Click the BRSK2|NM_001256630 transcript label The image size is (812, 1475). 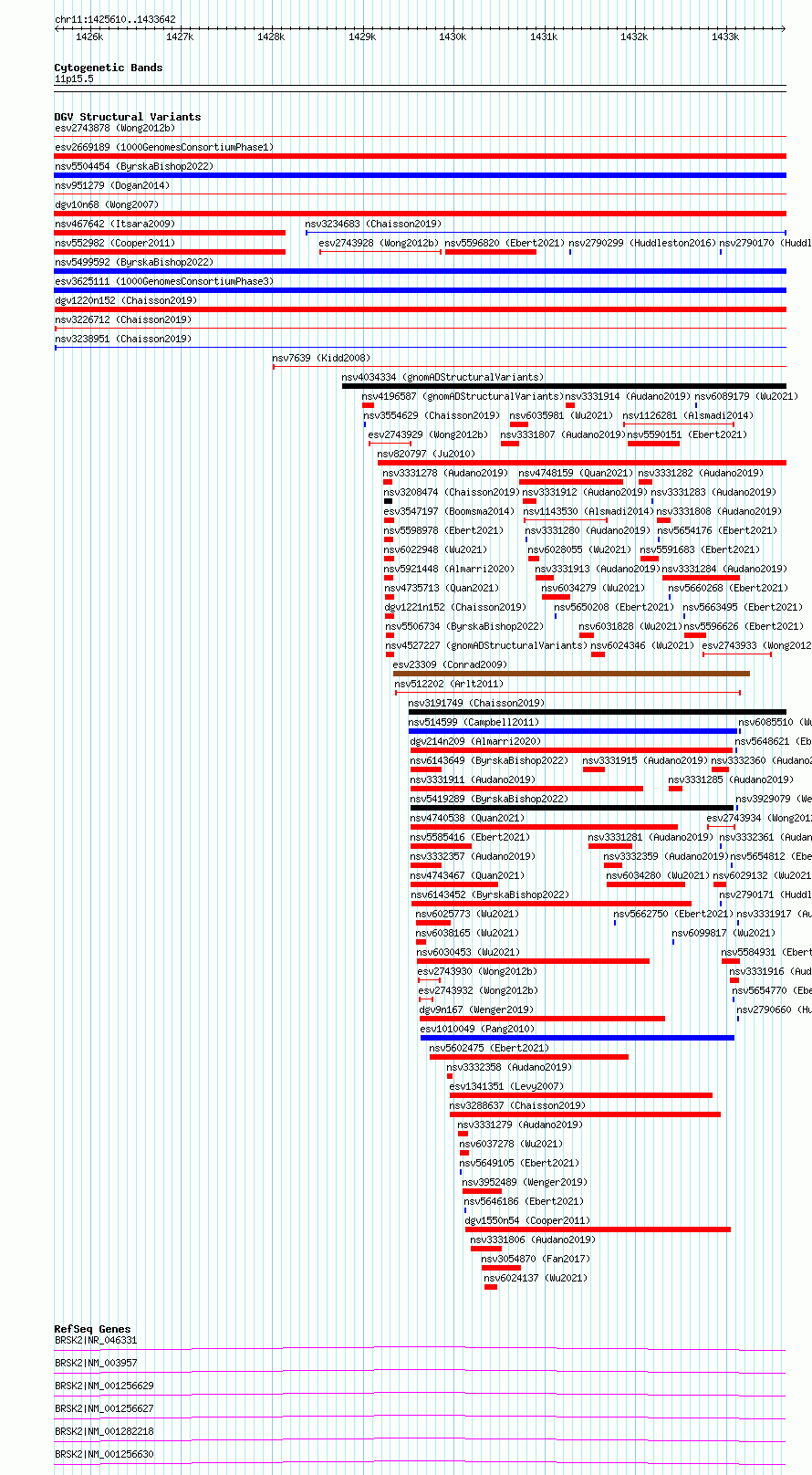tap(104, 1454)
